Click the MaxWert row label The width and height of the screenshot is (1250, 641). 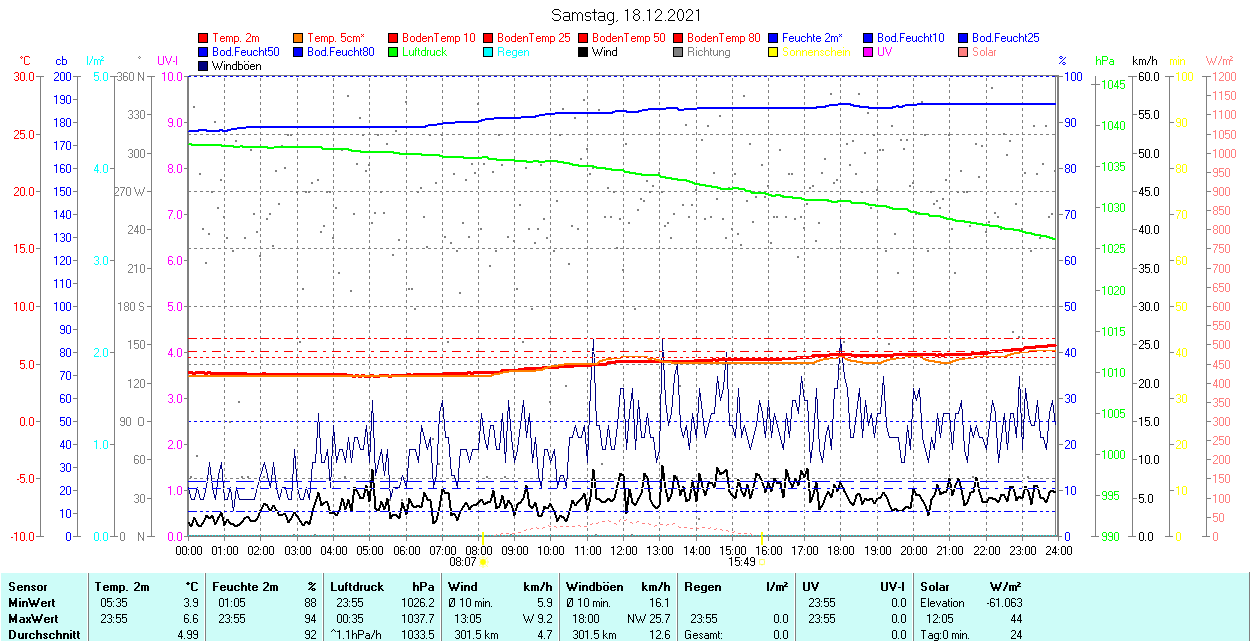click(x=34, y=619)
